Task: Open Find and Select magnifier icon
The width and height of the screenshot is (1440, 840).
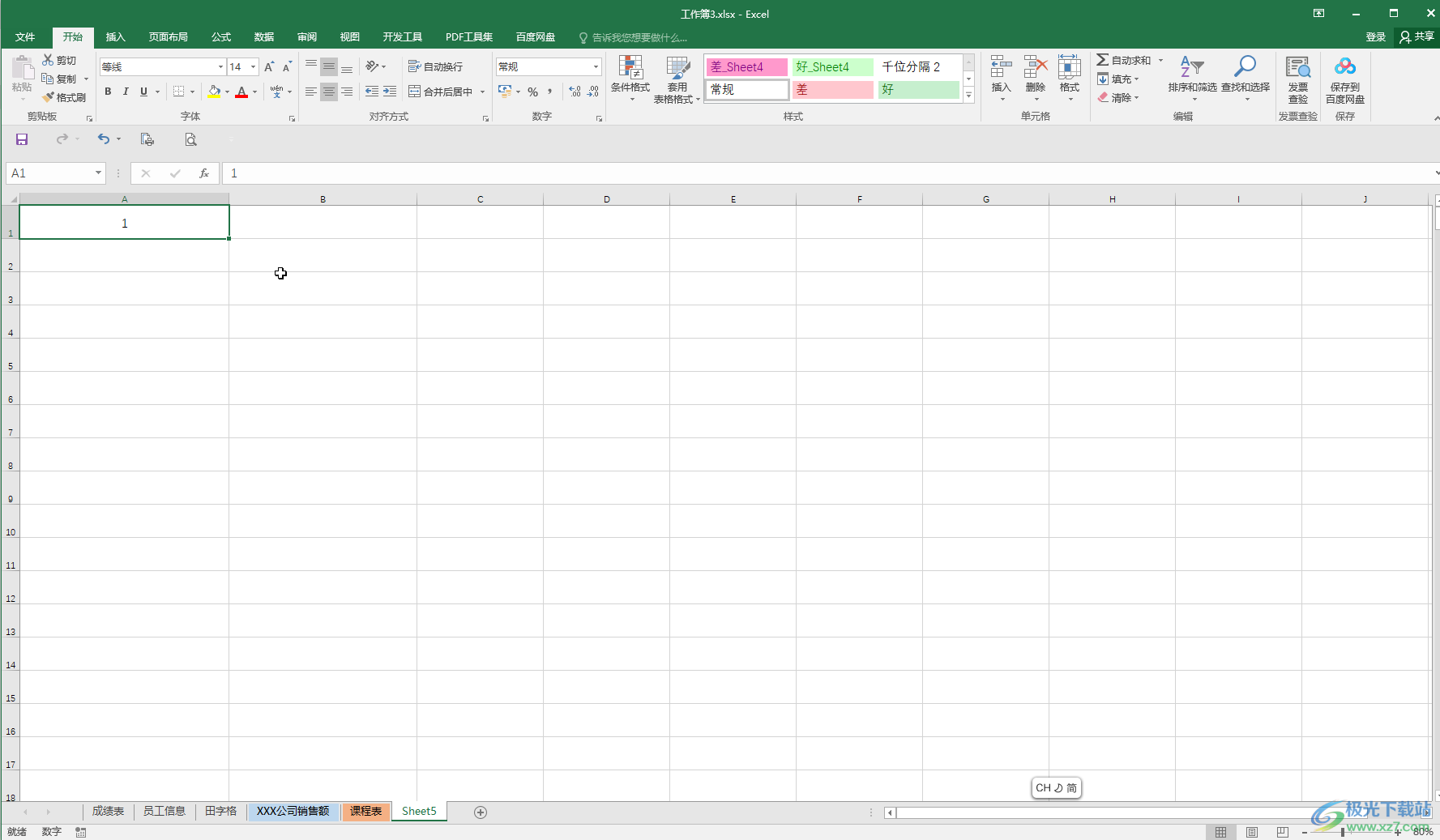Action: point(1246,66)
